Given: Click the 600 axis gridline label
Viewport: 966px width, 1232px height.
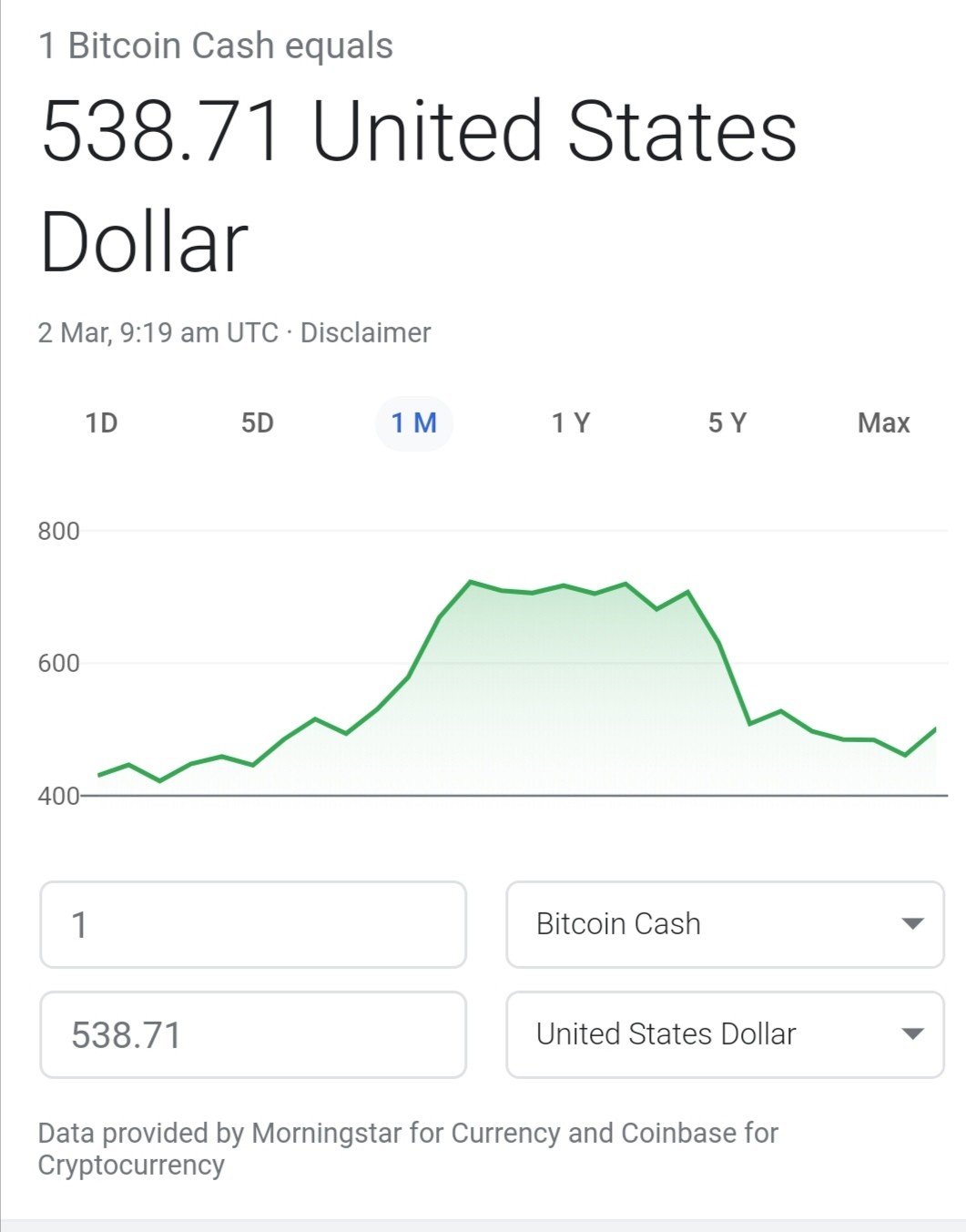Looking at the screenshot, I should pos(58,664).
